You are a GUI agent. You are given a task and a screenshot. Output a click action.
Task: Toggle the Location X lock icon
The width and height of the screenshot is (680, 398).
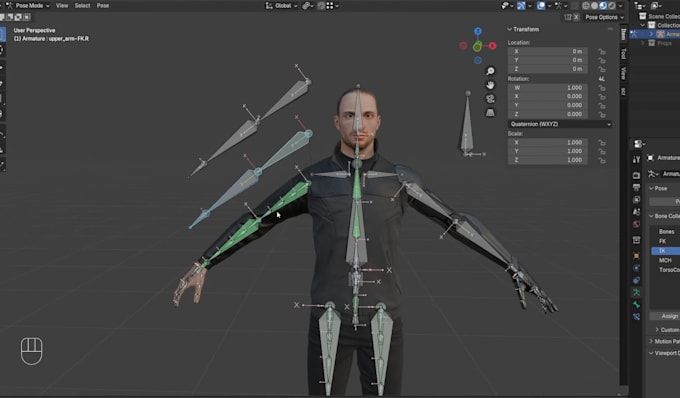point(602,51)
